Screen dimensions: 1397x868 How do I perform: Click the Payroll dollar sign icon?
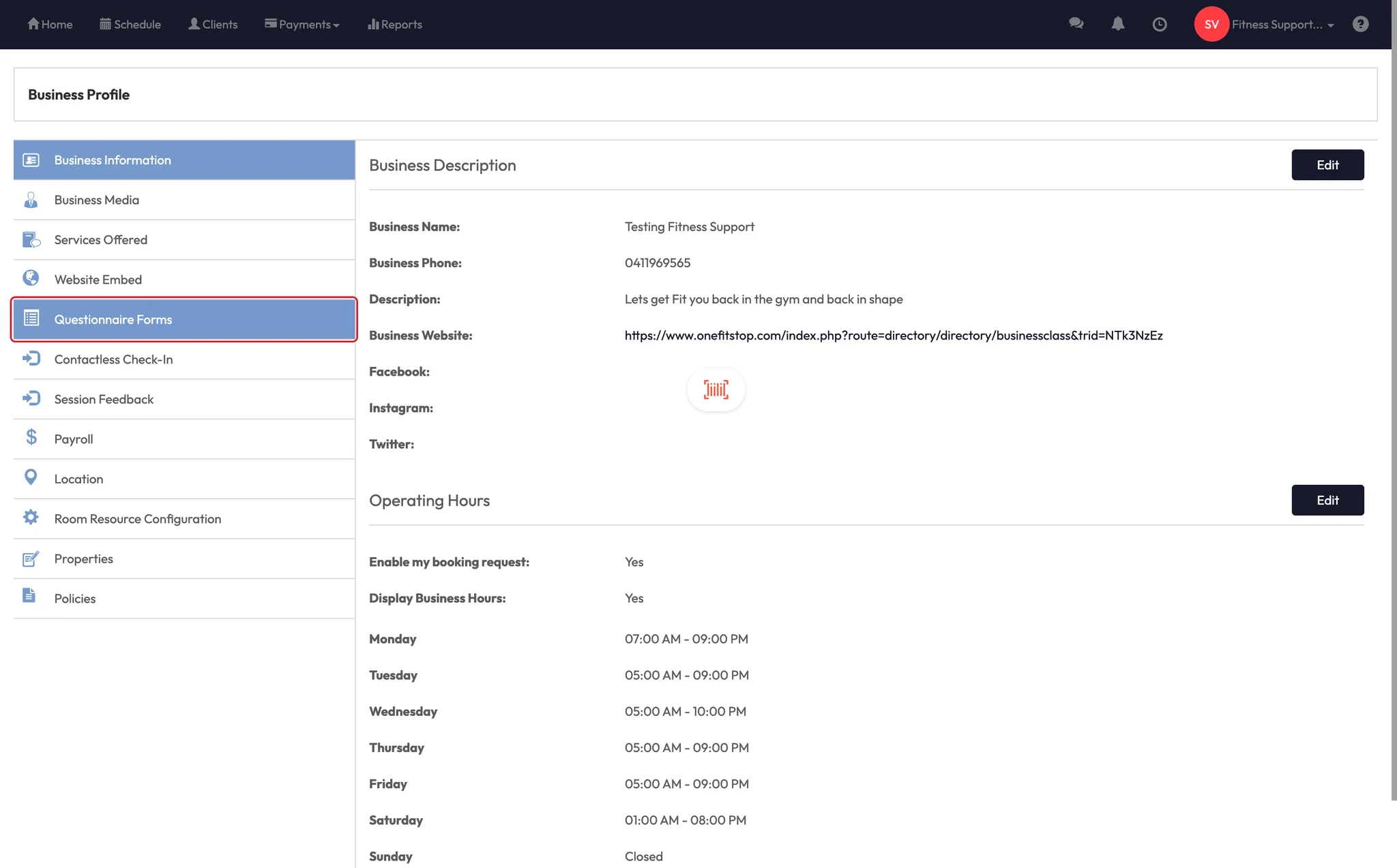point(31,438)
